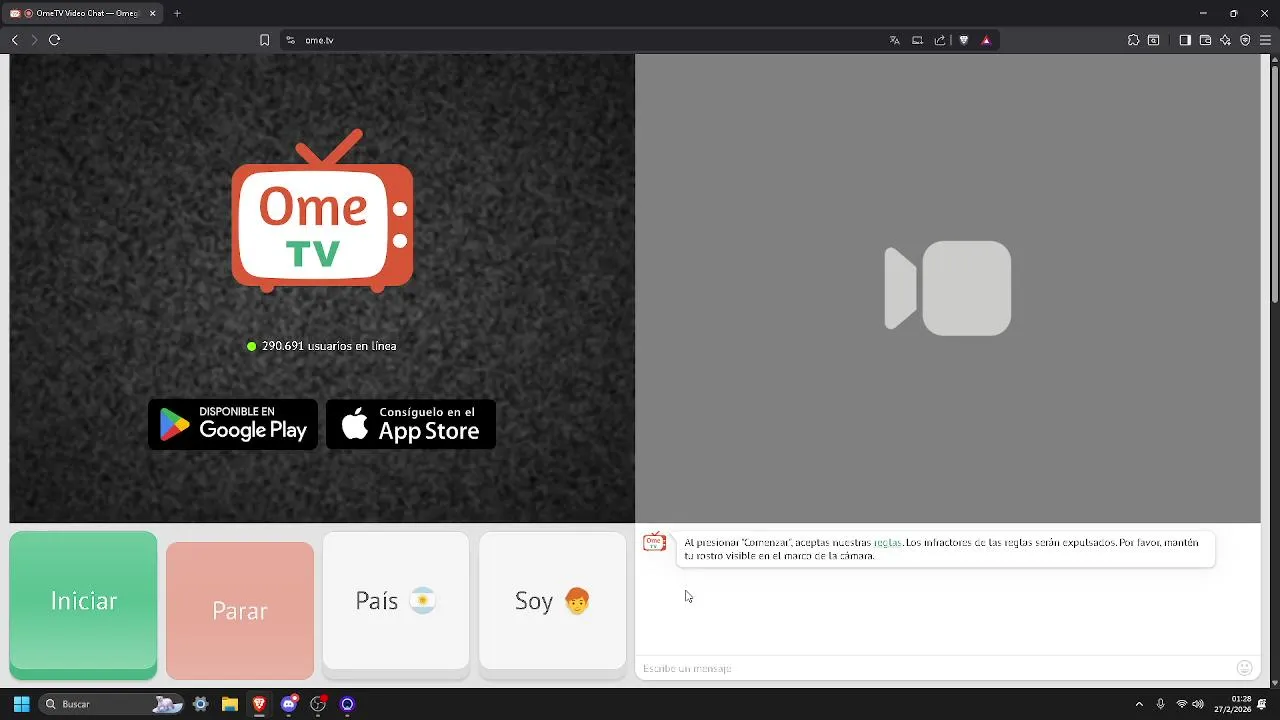Stop the chat with Parar button
The width and height of the screenshot is (1280, 720).
point(240,610)
